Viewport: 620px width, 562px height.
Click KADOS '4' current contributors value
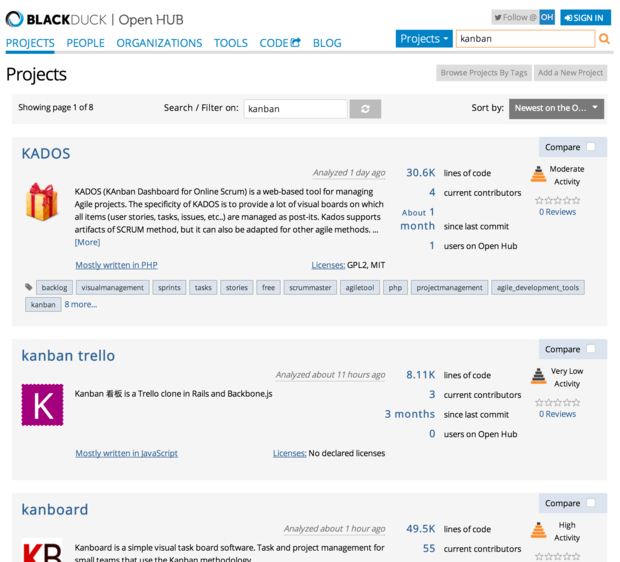[432, 193]
